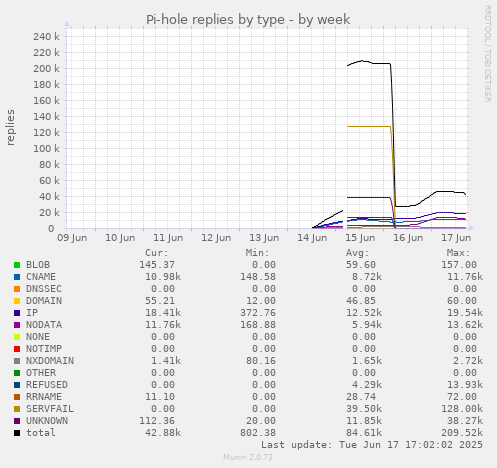Click the NODATA purple legend swatch

[17, 325]
